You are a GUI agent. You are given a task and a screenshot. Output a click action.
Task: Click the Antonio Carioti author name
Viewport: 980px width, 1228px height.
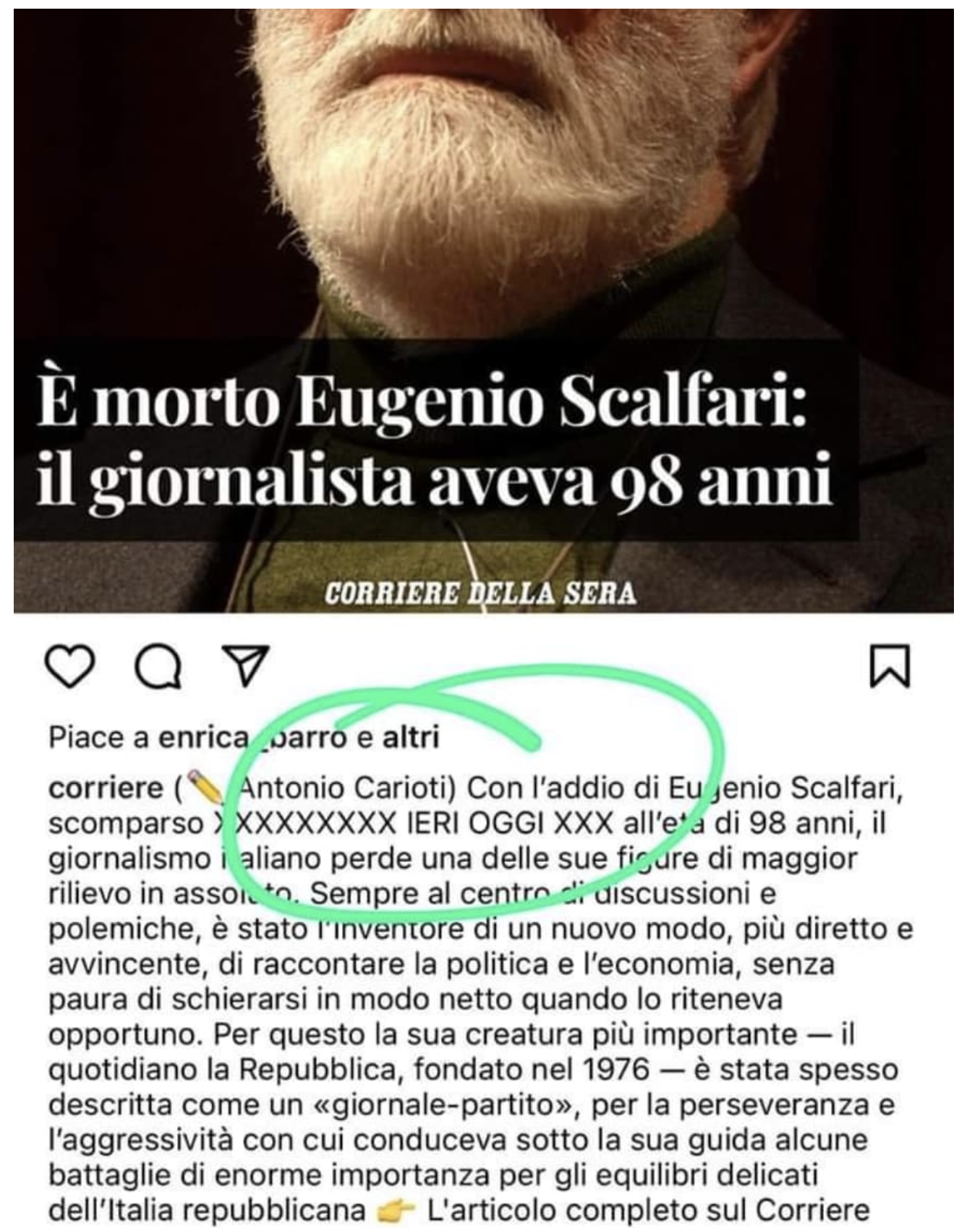[x=346, y=788]
